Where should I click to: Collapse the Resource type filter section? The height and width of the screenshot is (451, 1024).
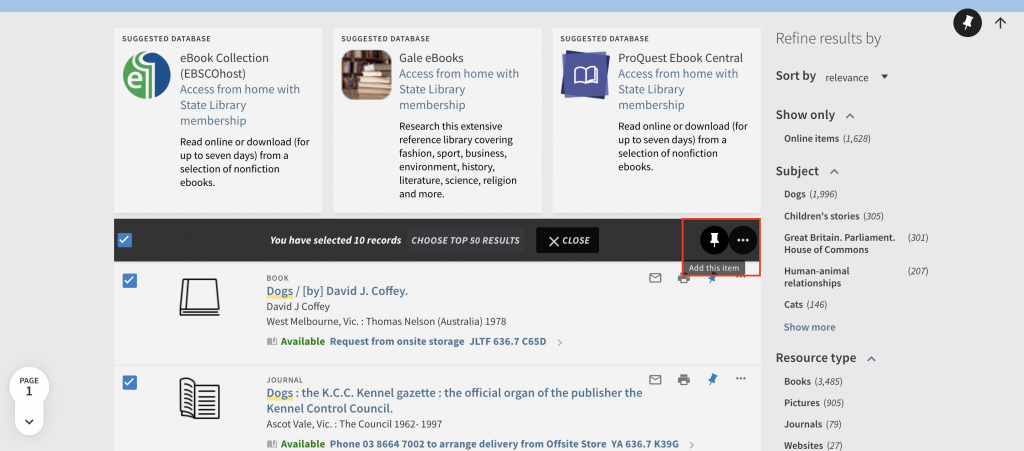[871, 359]
